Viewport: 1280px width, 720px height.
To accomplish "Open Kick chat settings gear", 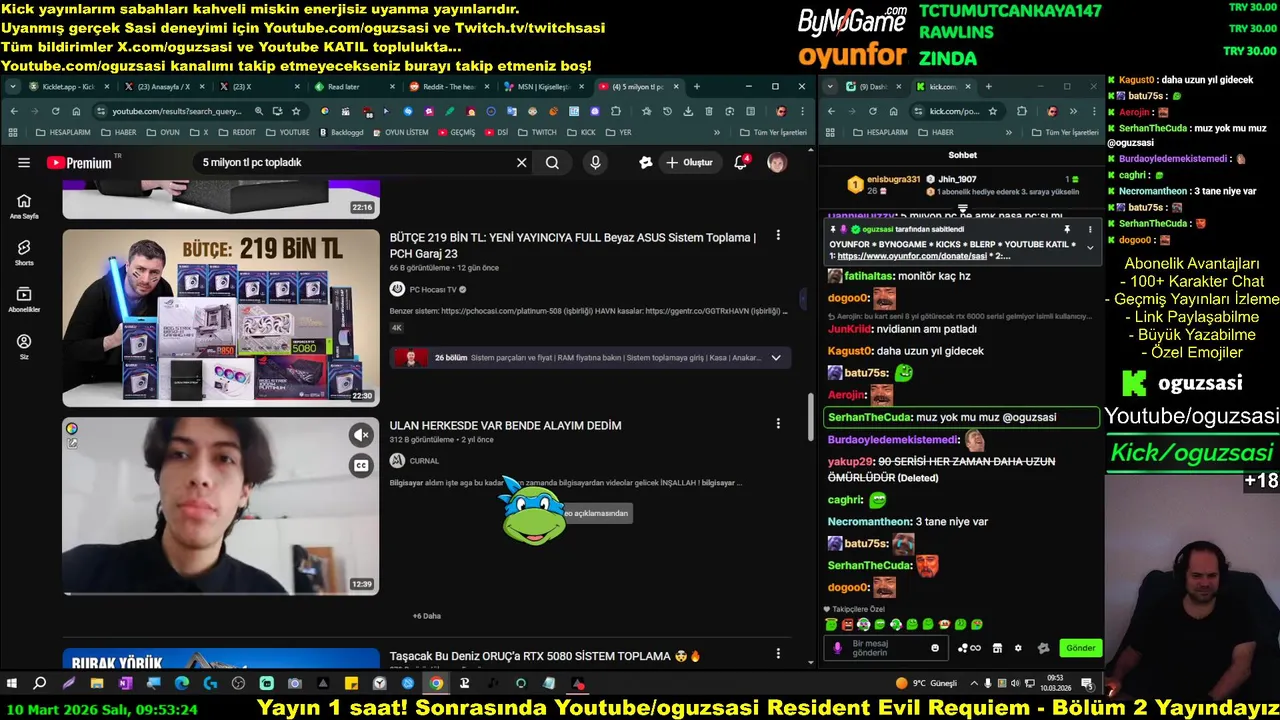I will 1018,648.
